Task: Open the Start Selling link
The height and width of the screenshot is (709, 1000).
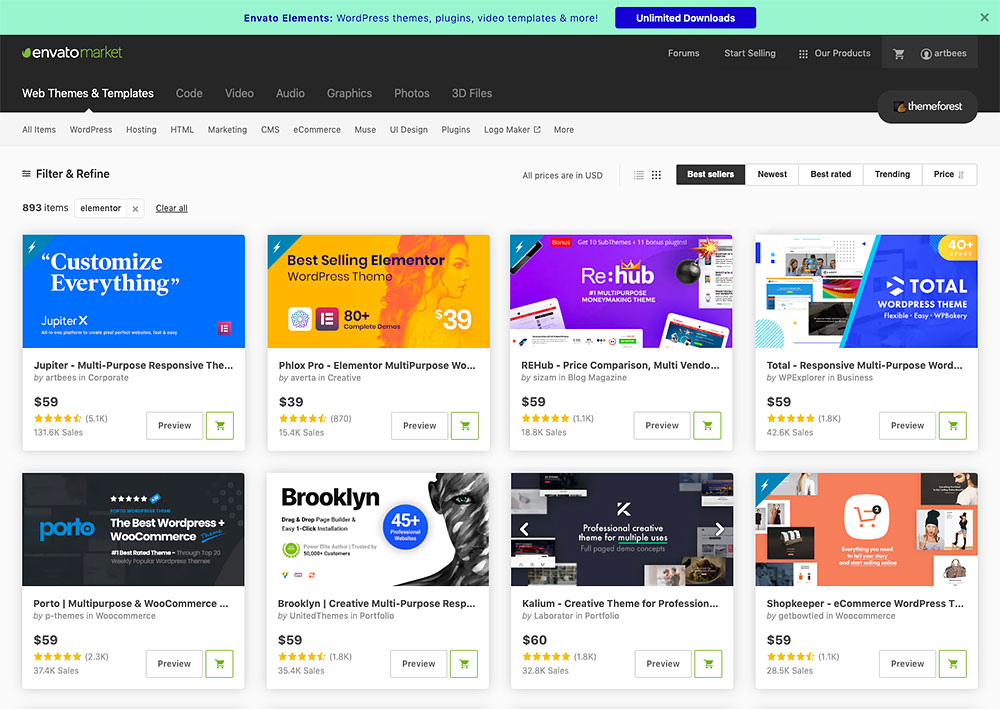Action: pos(750,54)
